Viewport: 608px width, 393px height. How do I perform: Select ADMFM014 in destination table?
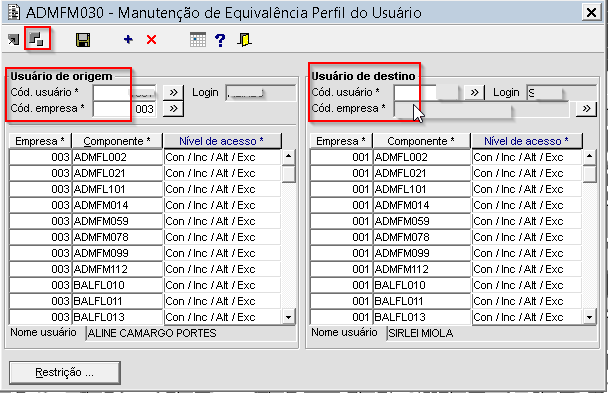[x=421, y=205]
